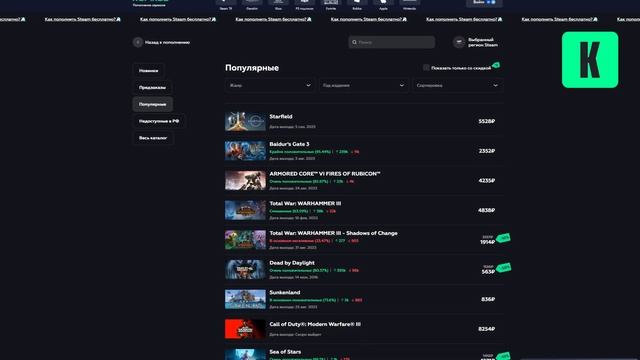The image size is (640, 360).
Task: Click the Sea of Stars title
Action: [285, 352]
